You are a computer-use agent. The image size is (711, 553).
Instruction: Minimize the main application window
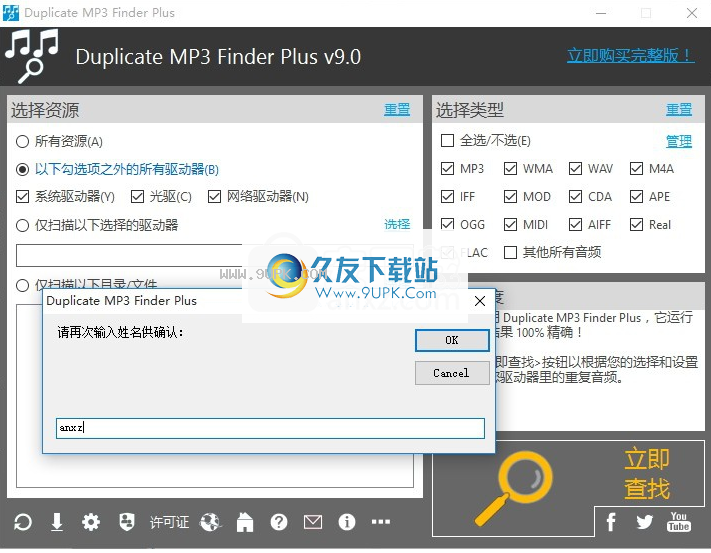tap(601, 13)
